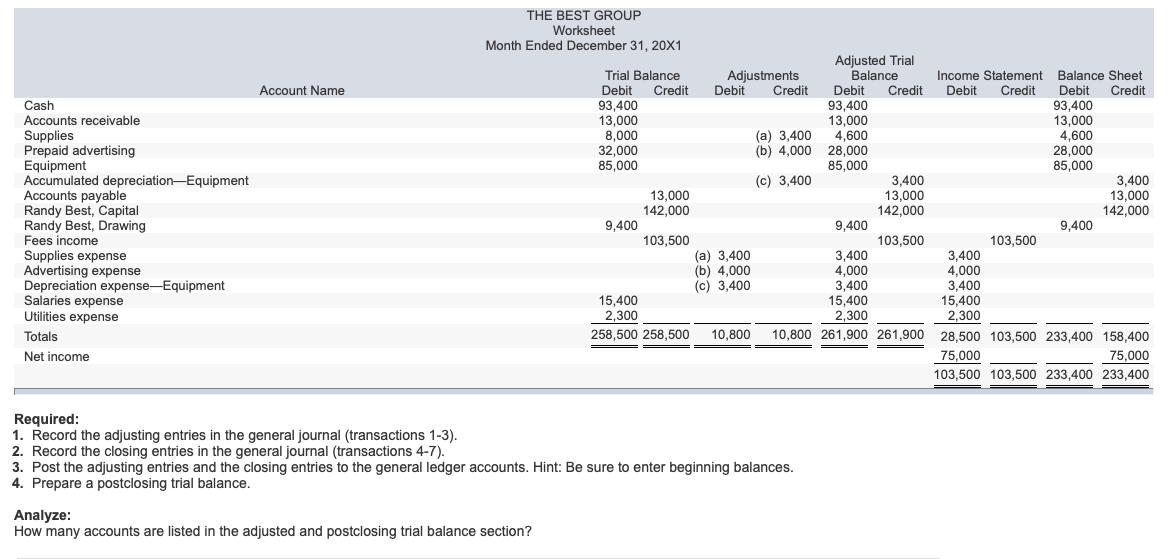Click the '(c) 3,400' credit adjustment for Accumulated depreciation
Viewport: 1171px width, 559px height.
click(783, 181)
